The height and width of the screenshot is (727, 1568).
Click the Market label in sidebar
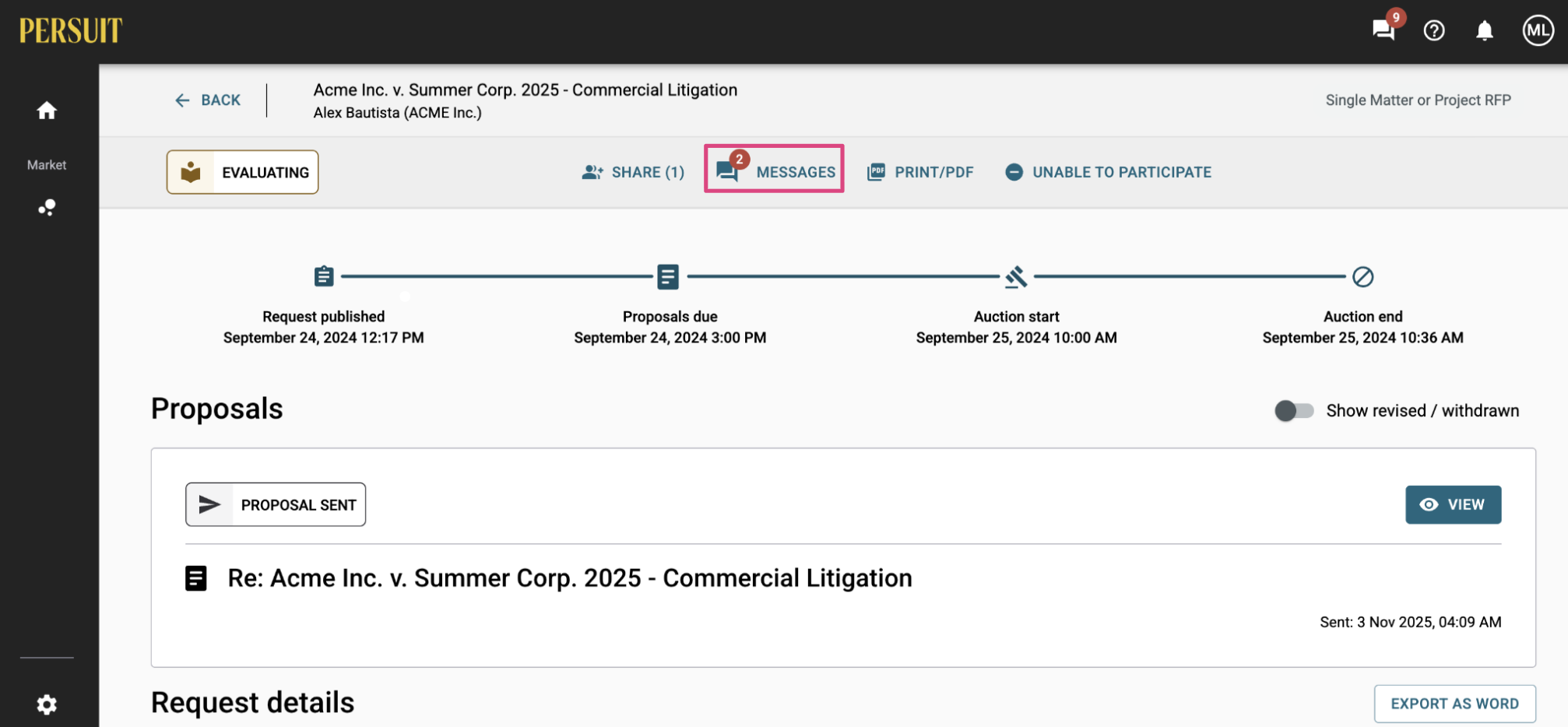(x=47, y=165)
